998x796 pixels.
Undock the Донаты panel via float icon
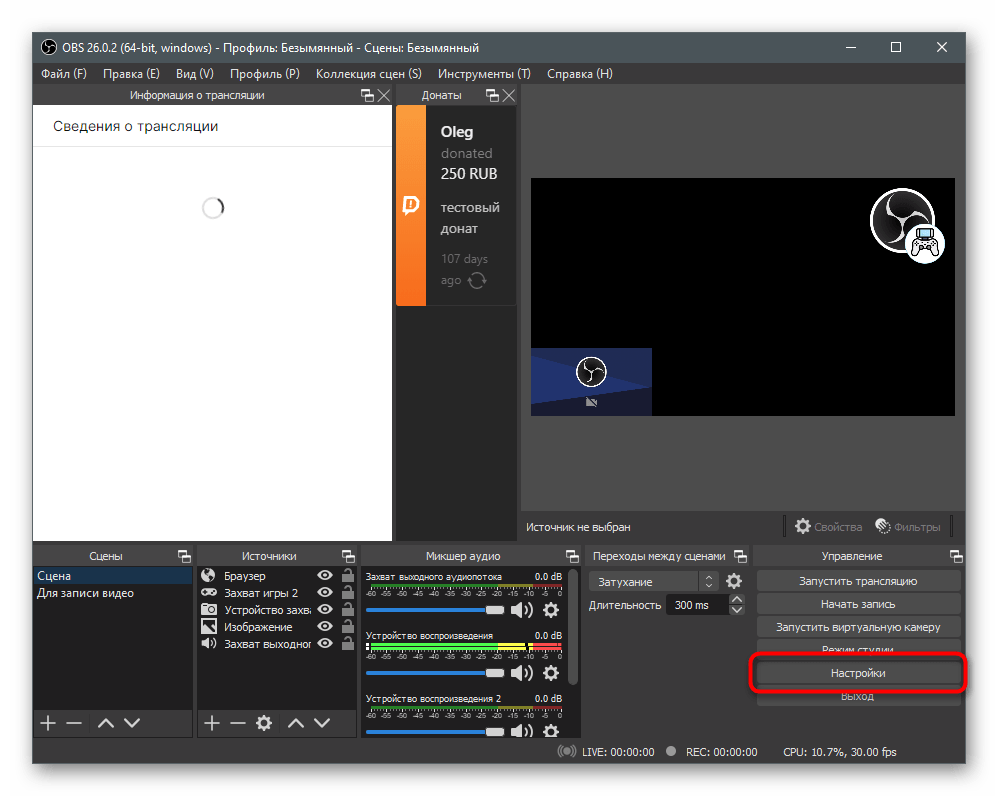tap(491, 95)
